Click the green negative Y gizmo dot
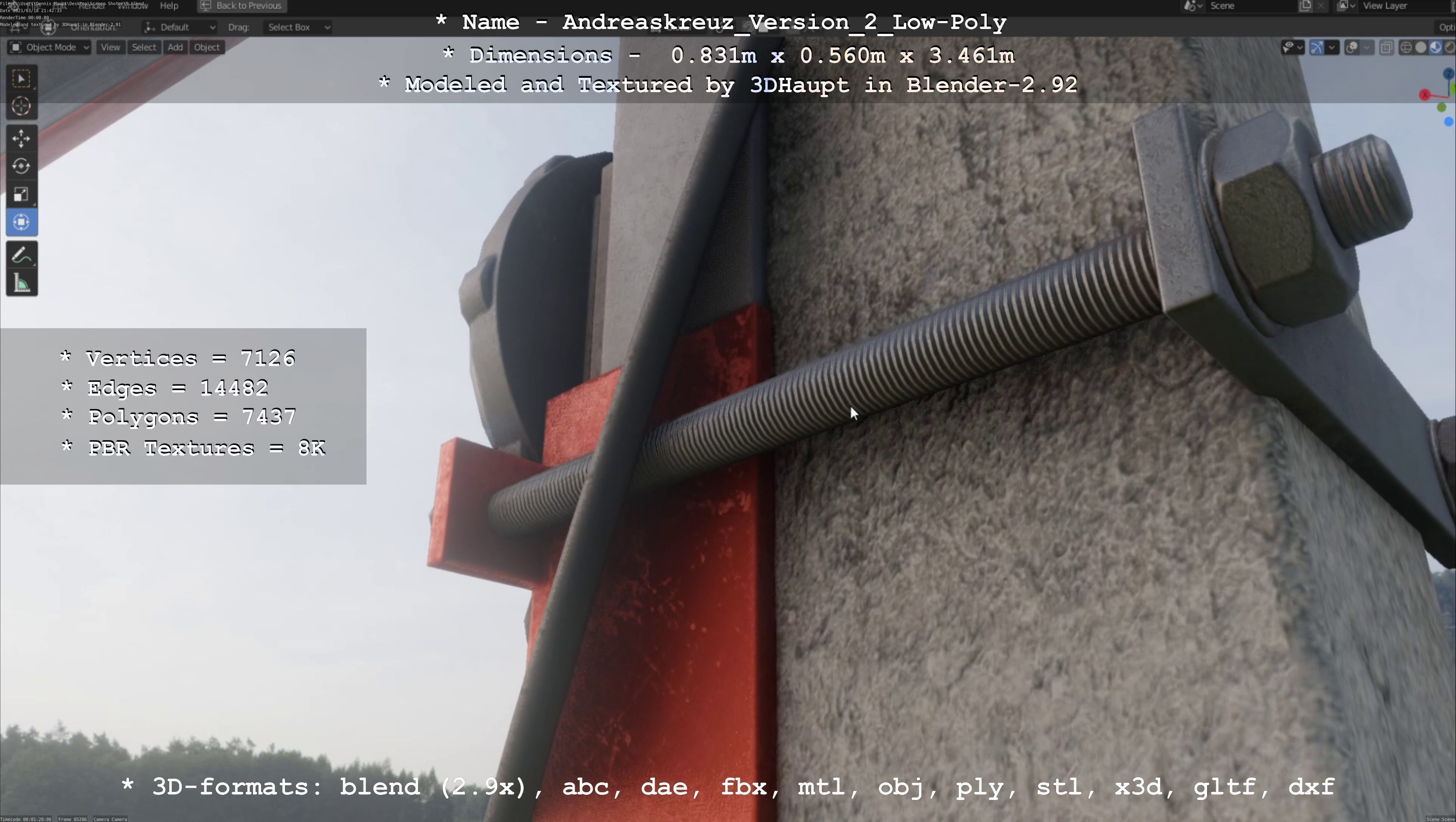 1441,107
